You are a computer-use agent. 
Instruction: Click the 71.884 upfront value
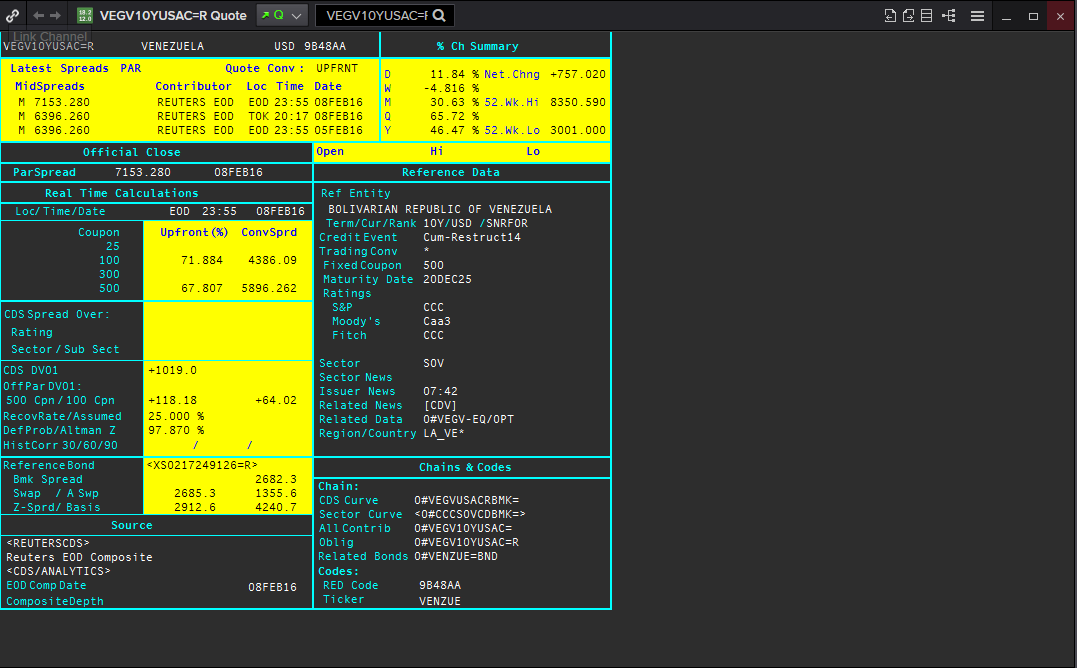click(202, 261)
